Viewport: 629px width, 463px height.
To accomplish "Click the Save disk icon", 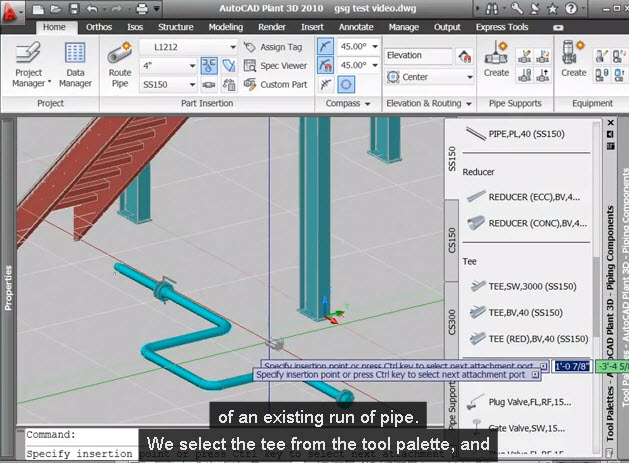I will [74, 9].
